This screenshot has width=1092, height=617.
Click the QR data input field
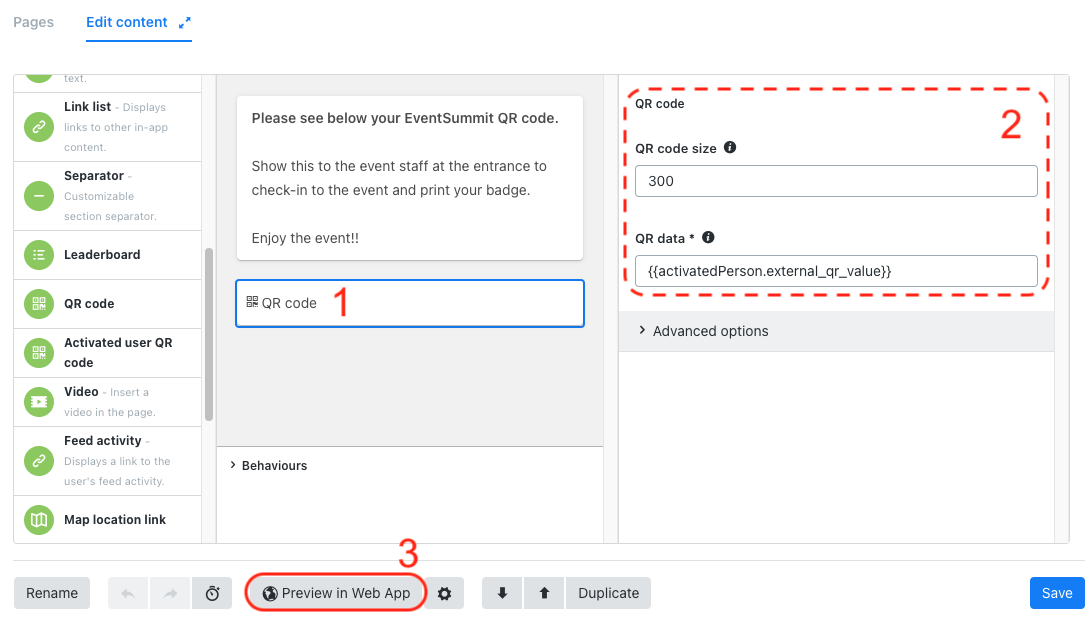point(836,271)
